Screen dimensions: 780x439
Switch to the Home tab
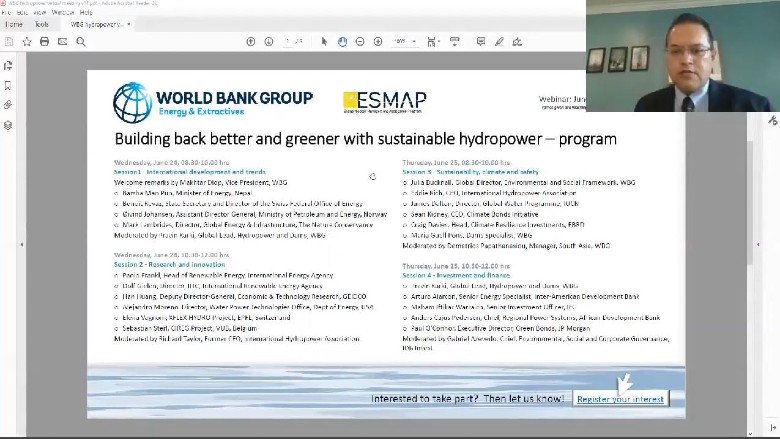pos(14,24)
